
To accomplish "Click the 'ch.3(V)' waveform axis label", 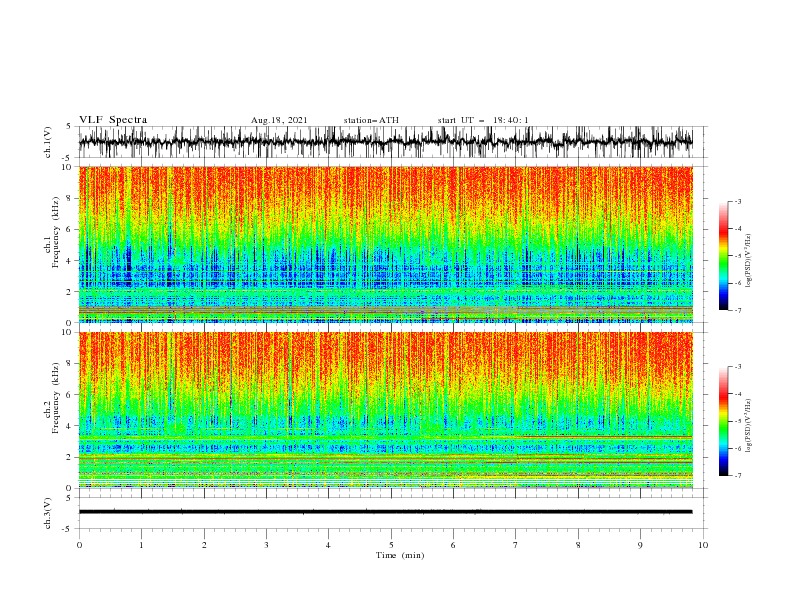I will point(48,513).
